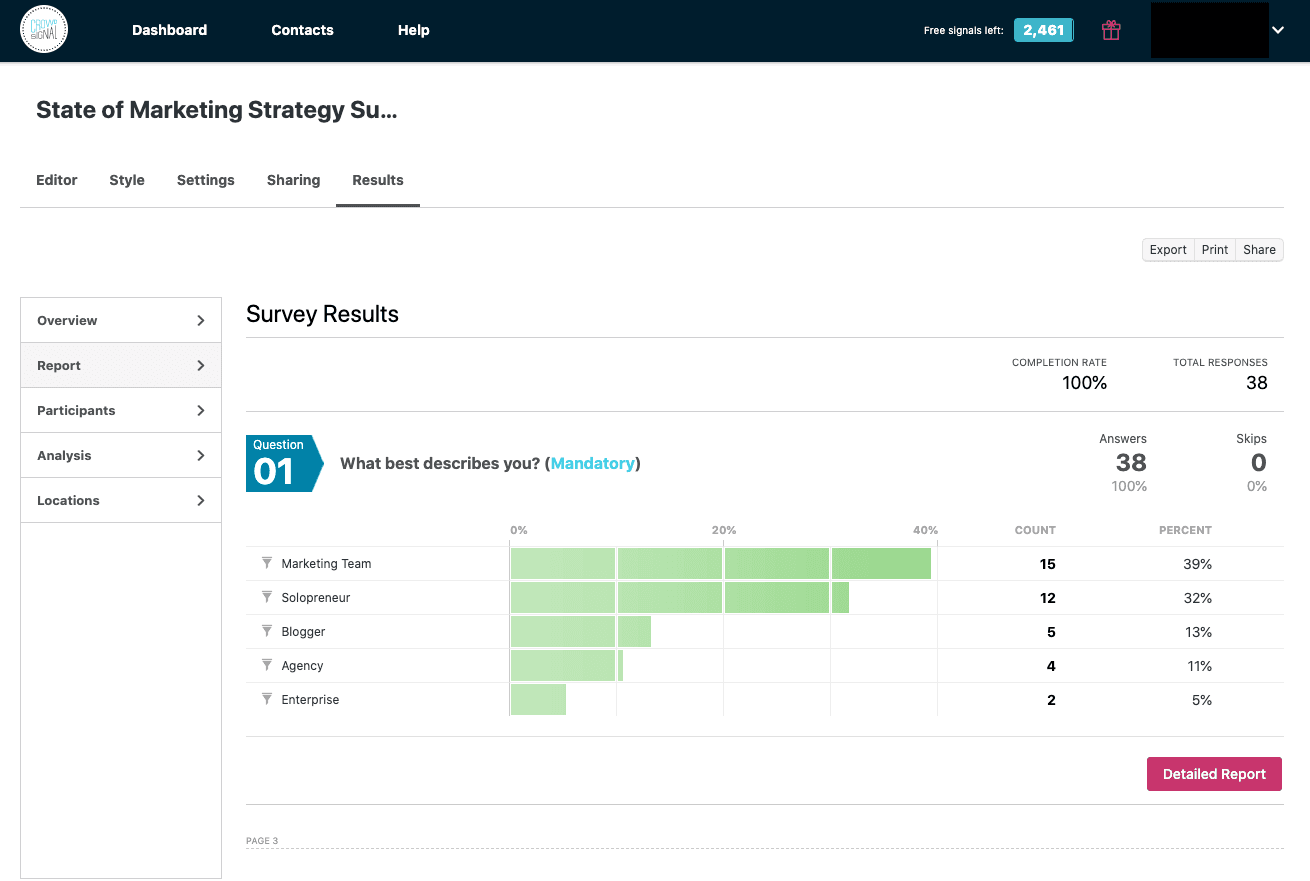Select the Results tab
1310x881 pixels.
click(378, 180)
